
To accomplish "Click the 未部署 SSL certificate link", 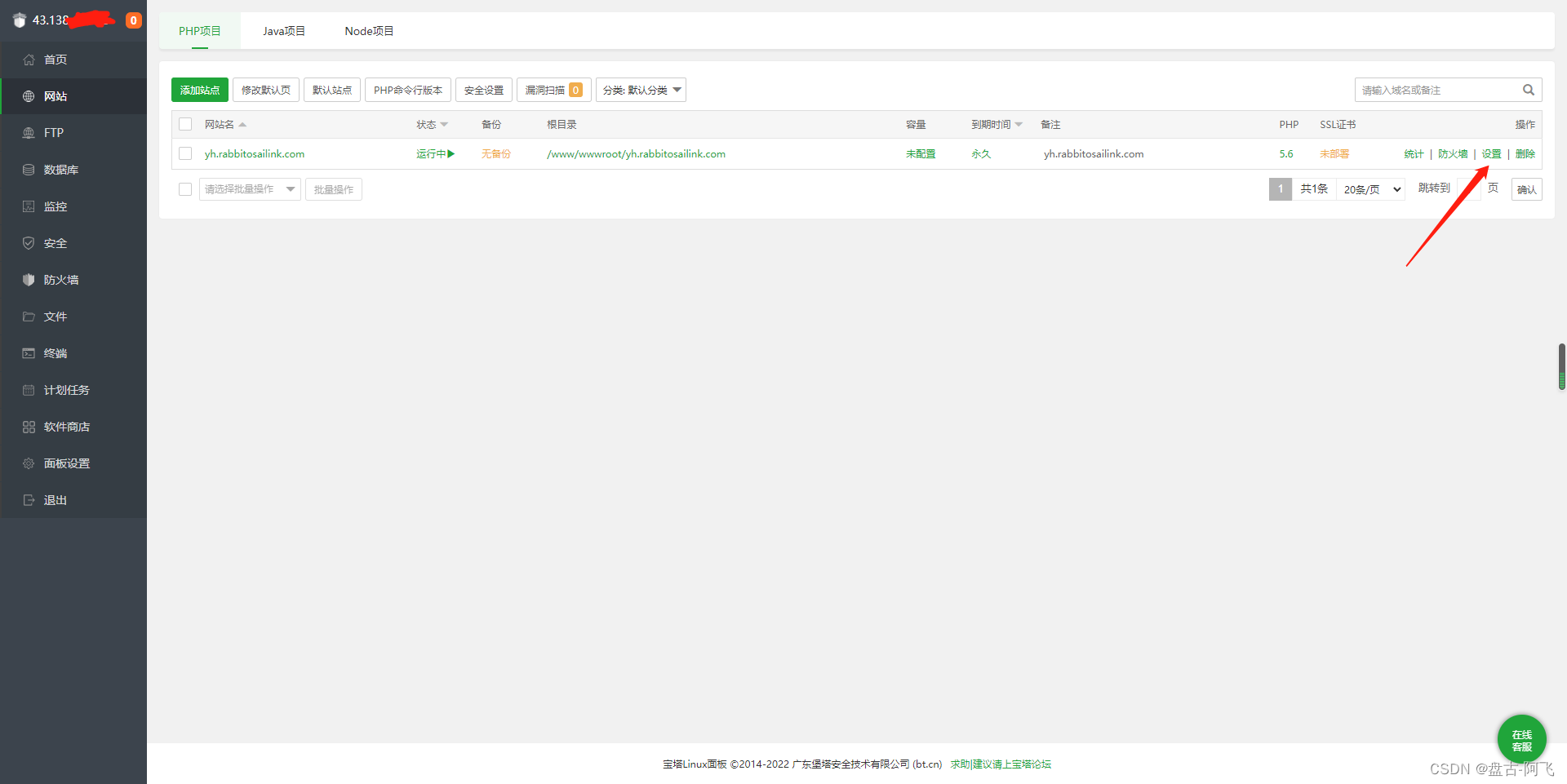I will click(1334, 153).
